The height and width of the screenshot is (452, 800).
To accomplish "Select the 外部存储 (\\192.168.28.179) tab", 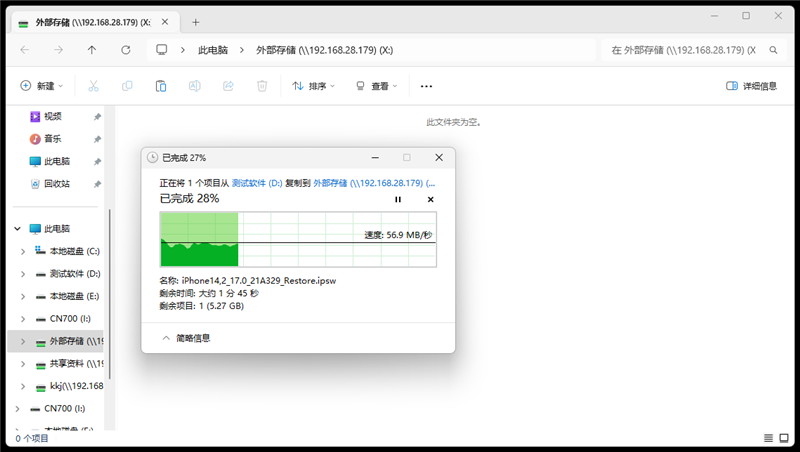I will click(93, 22).
